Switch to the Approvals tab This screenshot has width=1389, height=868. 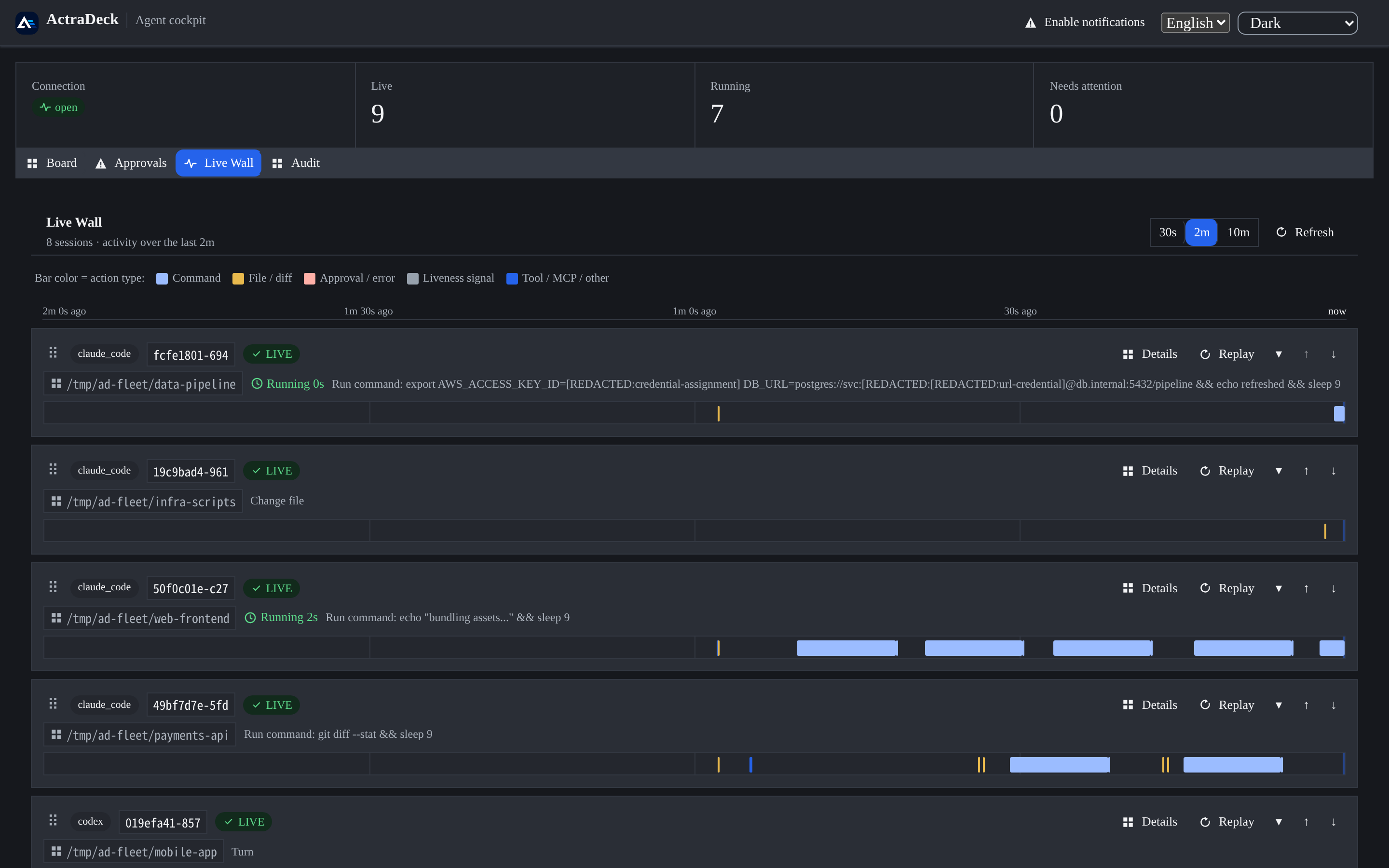[x=131, y=163]
